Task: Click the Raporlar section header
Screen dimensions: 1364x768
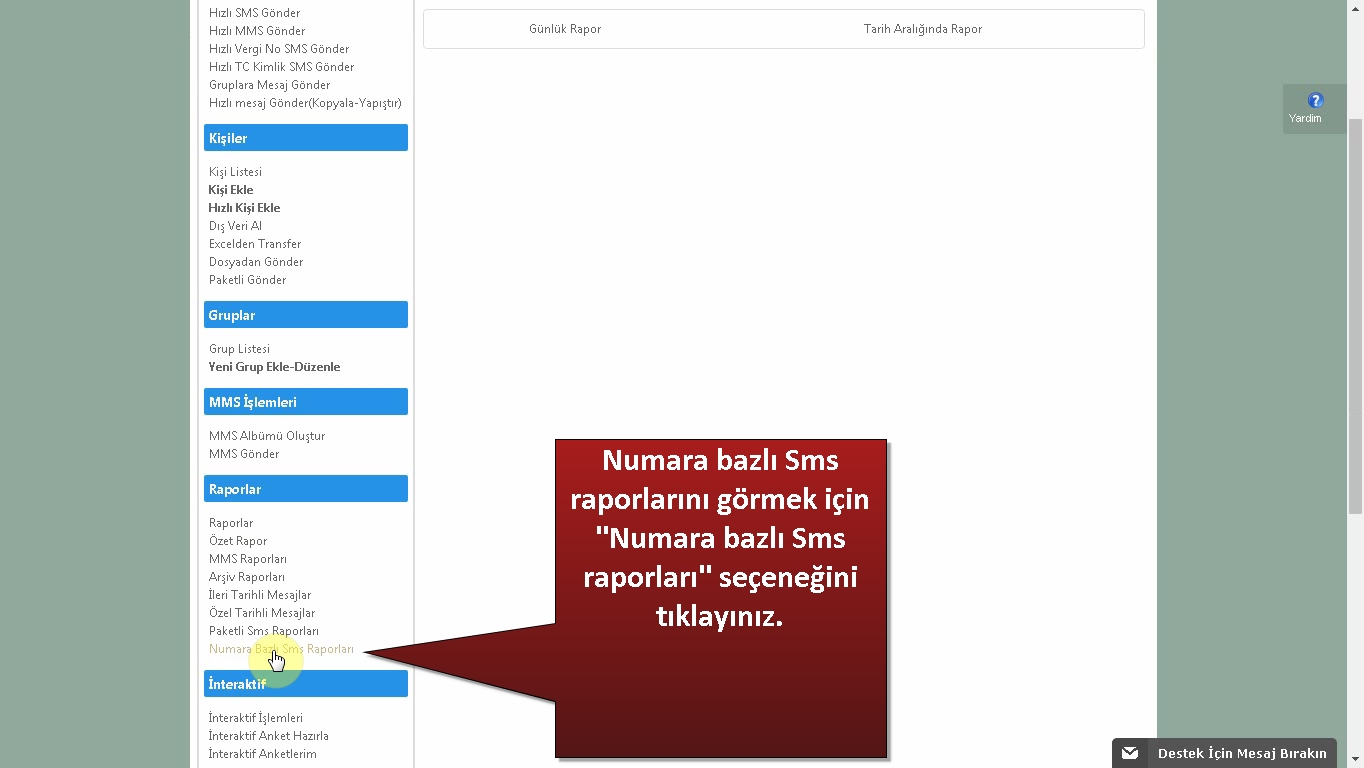Action: pyautogui.click(x=305, y=489)
